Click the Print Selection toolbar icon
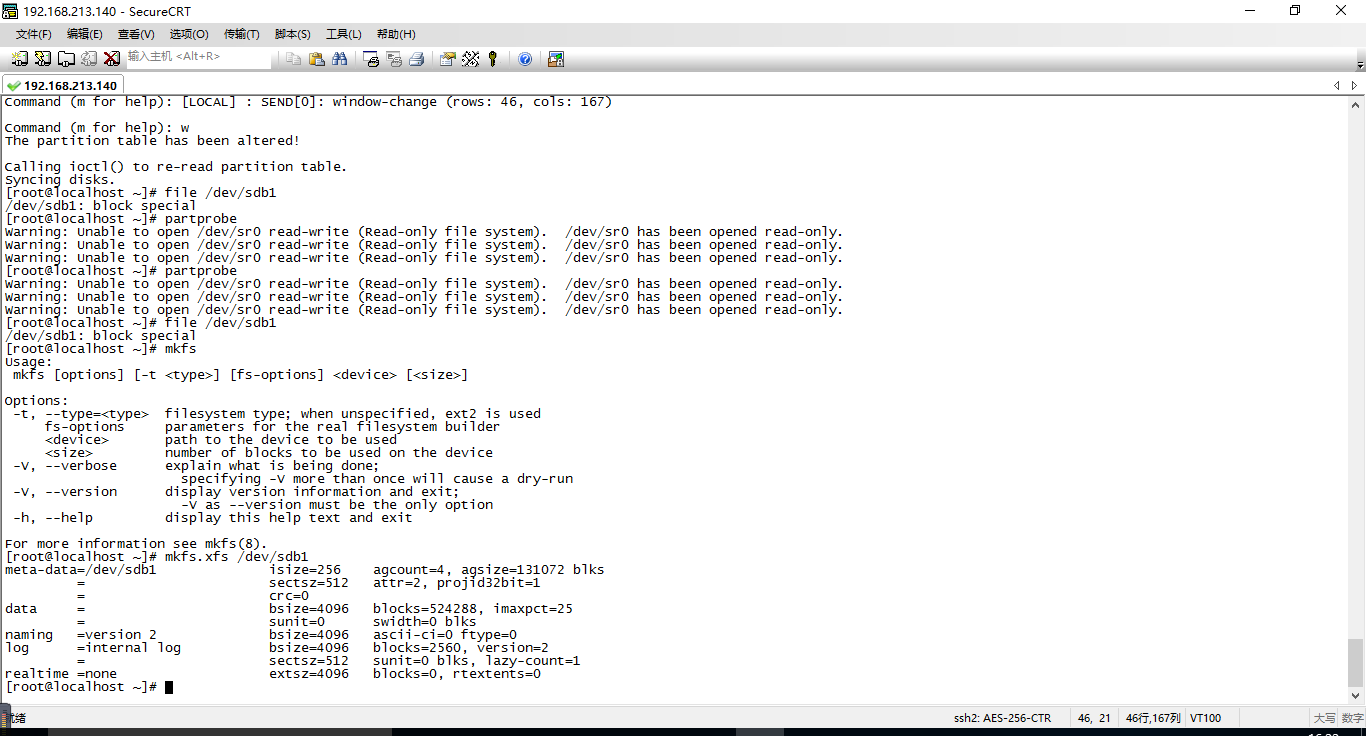 (x=394, y=59)
